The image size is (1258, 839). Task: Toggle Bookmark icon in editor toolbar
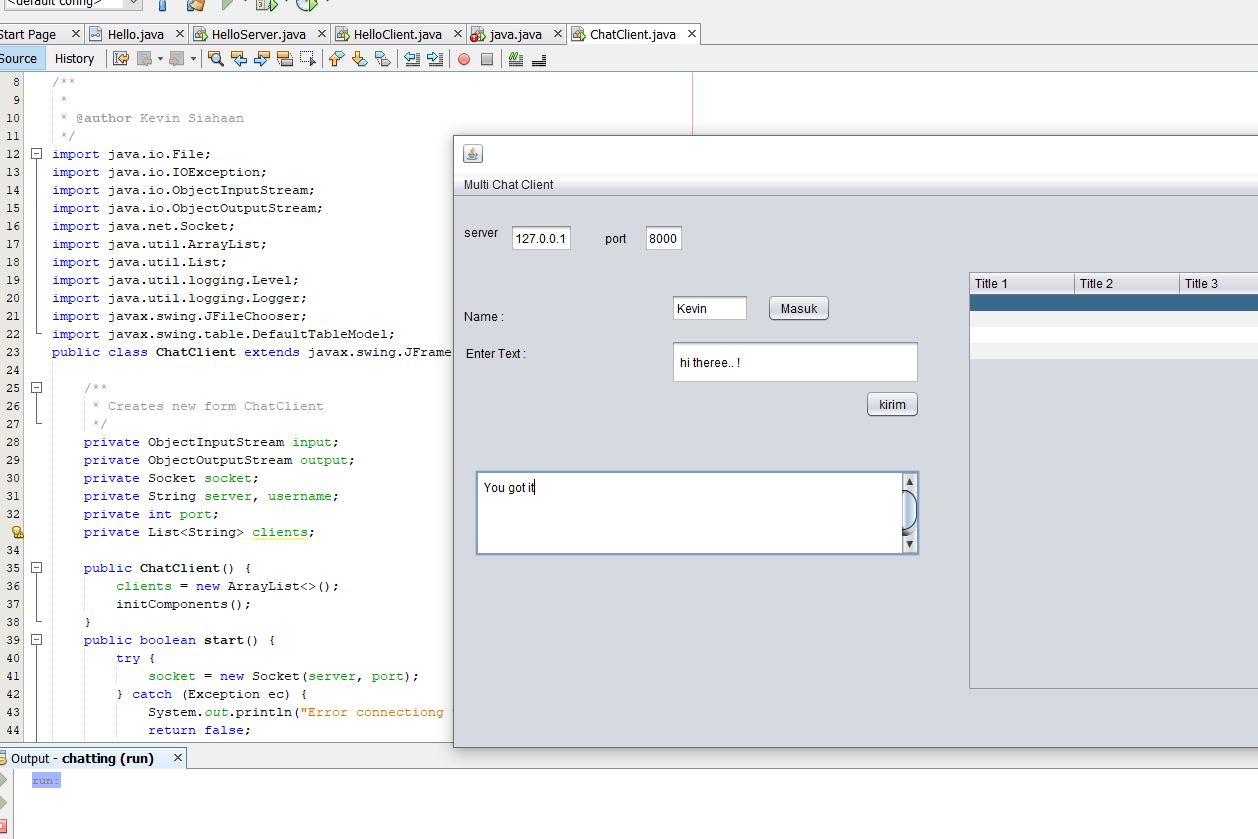point(383,59)
